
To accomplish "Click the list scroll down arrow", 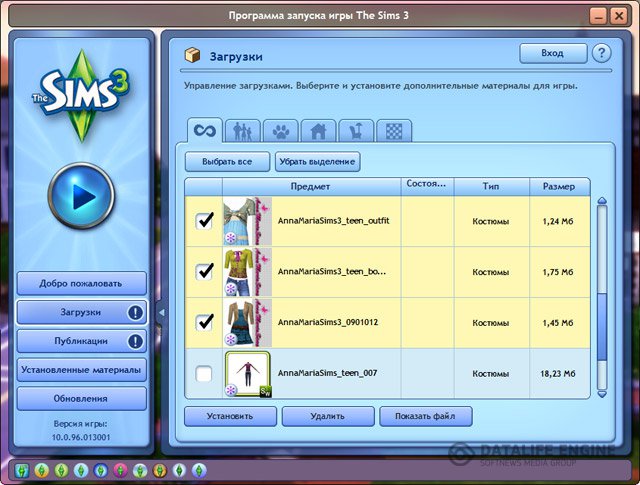I will click(x=602, y=394).
